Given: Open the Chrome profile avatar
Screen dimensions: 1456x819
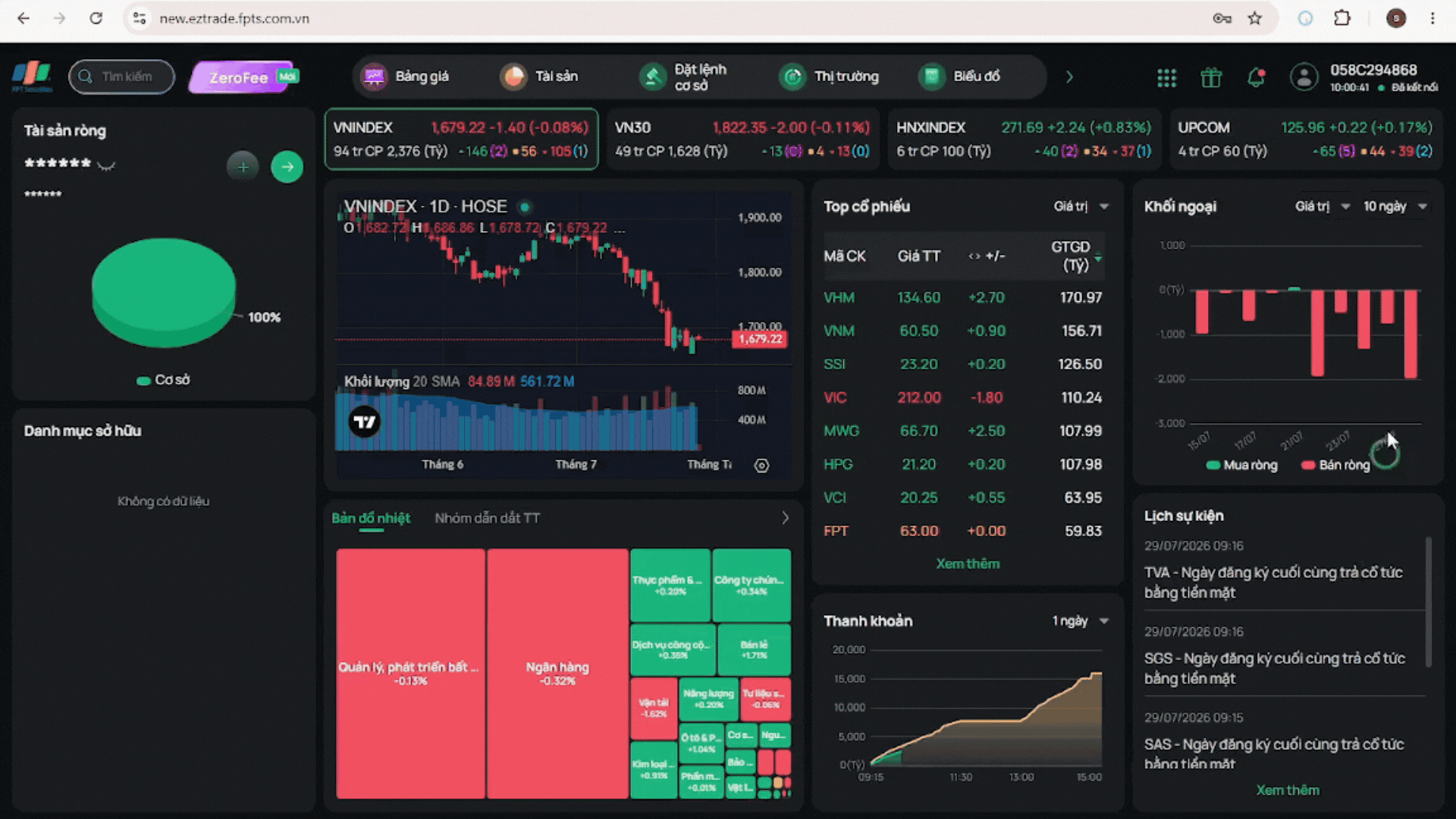Looking at the screenshot, I should point(1396,18).
